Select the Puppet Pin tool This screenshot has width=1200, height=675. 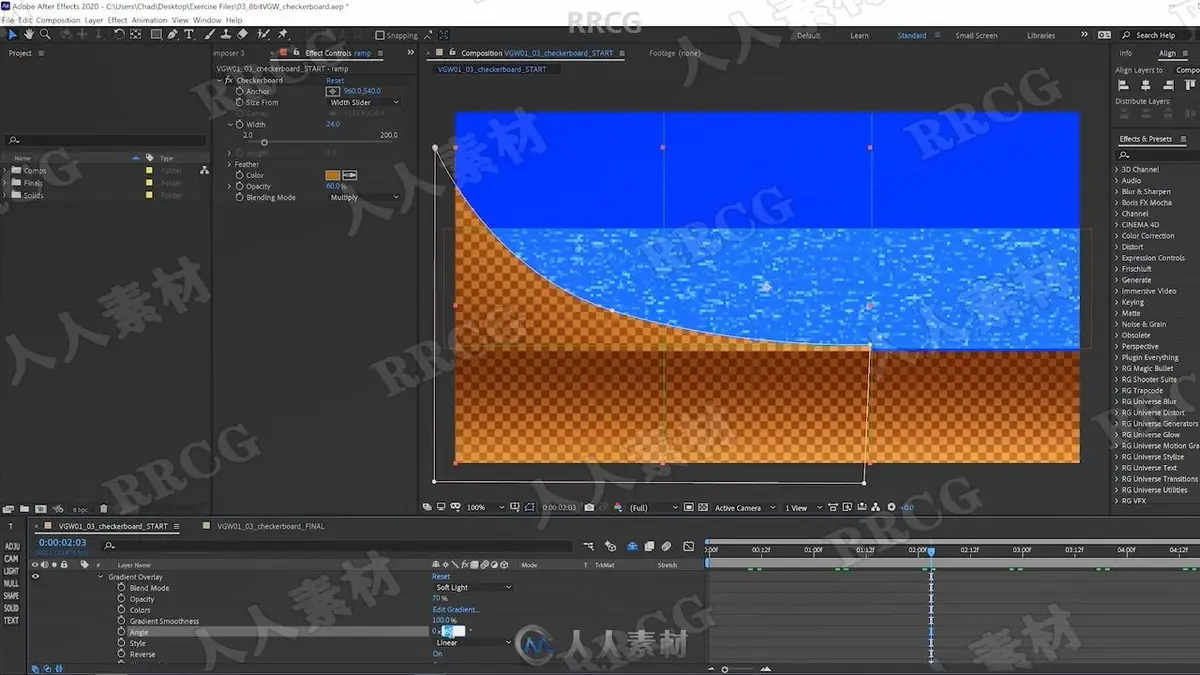pos(283,34)
